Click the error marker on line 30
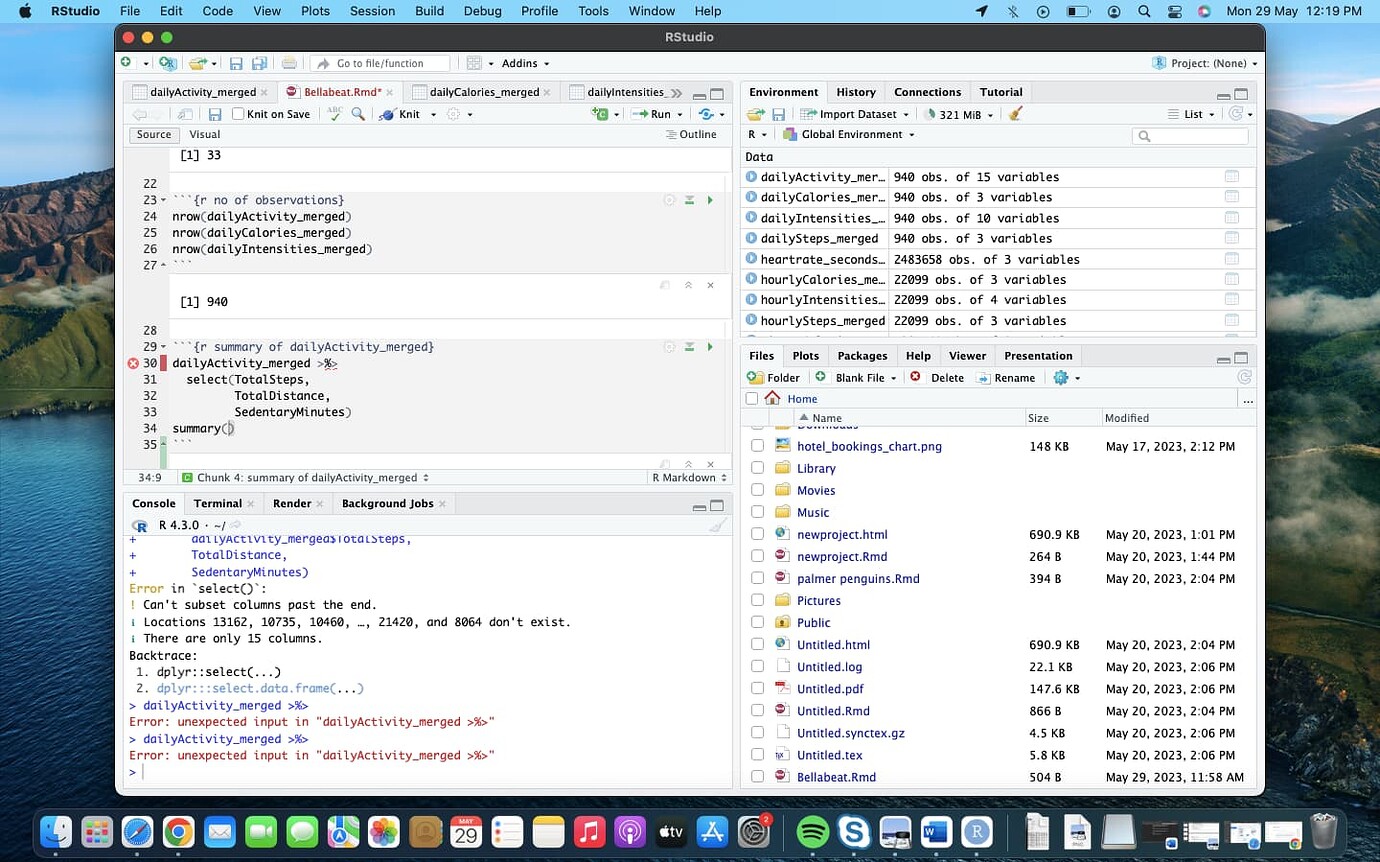 pos(134,363)
